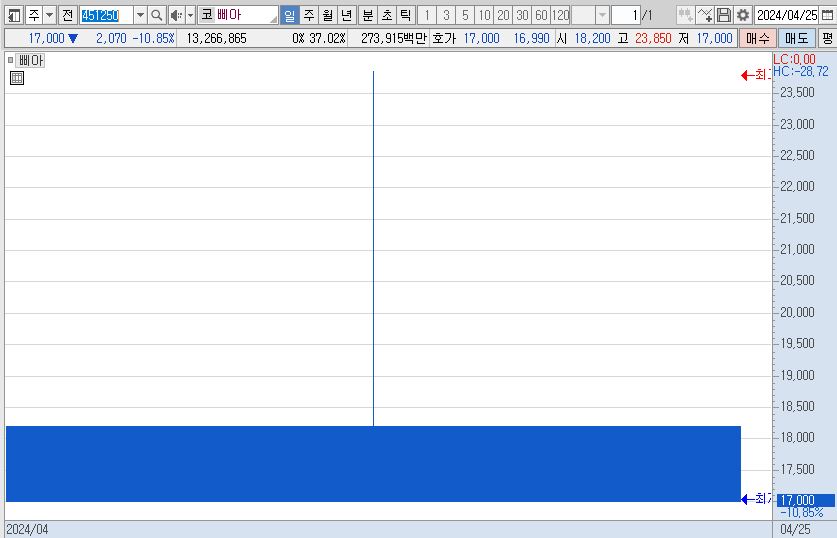The height and width of the screenshot is (538, 837).
Task: Click the stock name field 삐아
Action: (x=246, y=14)
